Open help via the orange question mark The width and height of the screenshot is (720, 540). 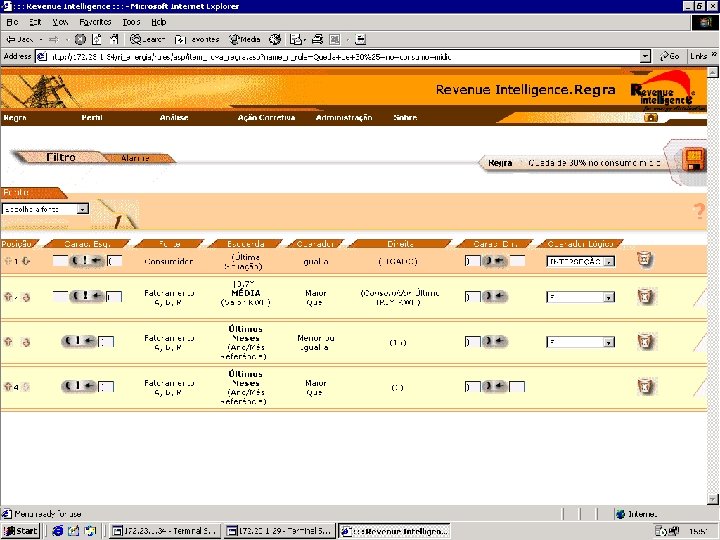click(699, 210)
